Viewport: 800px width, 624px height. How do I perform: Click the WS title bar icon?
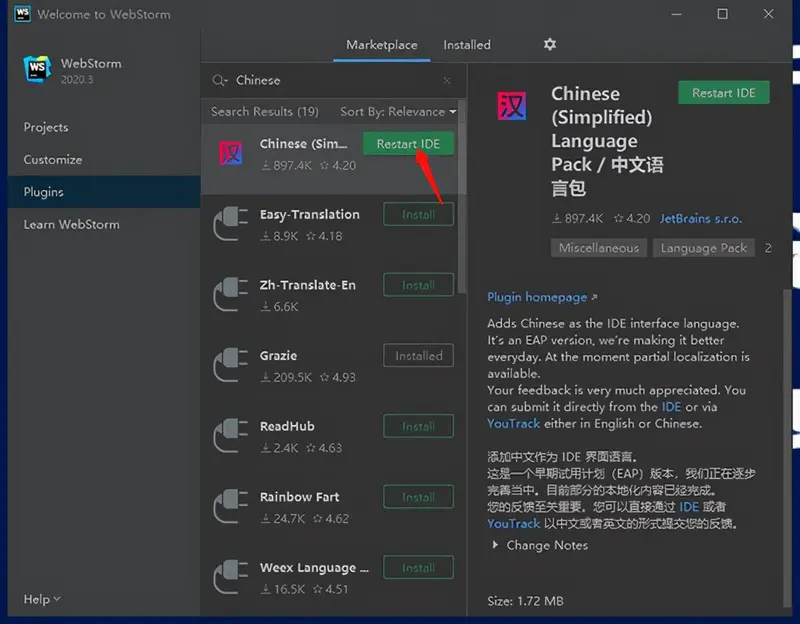22,14
